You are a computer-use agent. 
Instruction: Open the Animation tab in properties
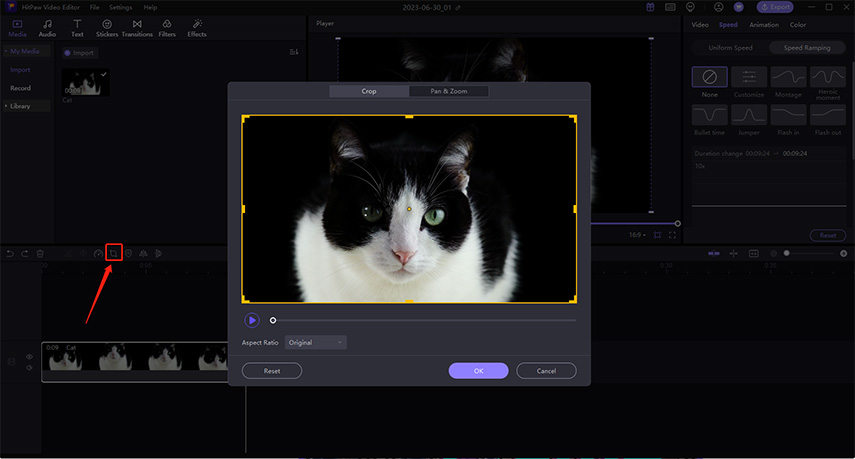click(763, 25)
